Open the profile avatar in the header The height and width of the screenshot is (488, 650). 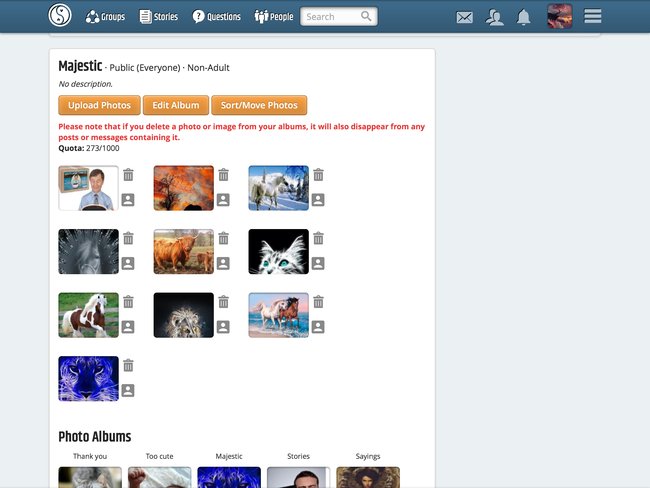(560, 16)
